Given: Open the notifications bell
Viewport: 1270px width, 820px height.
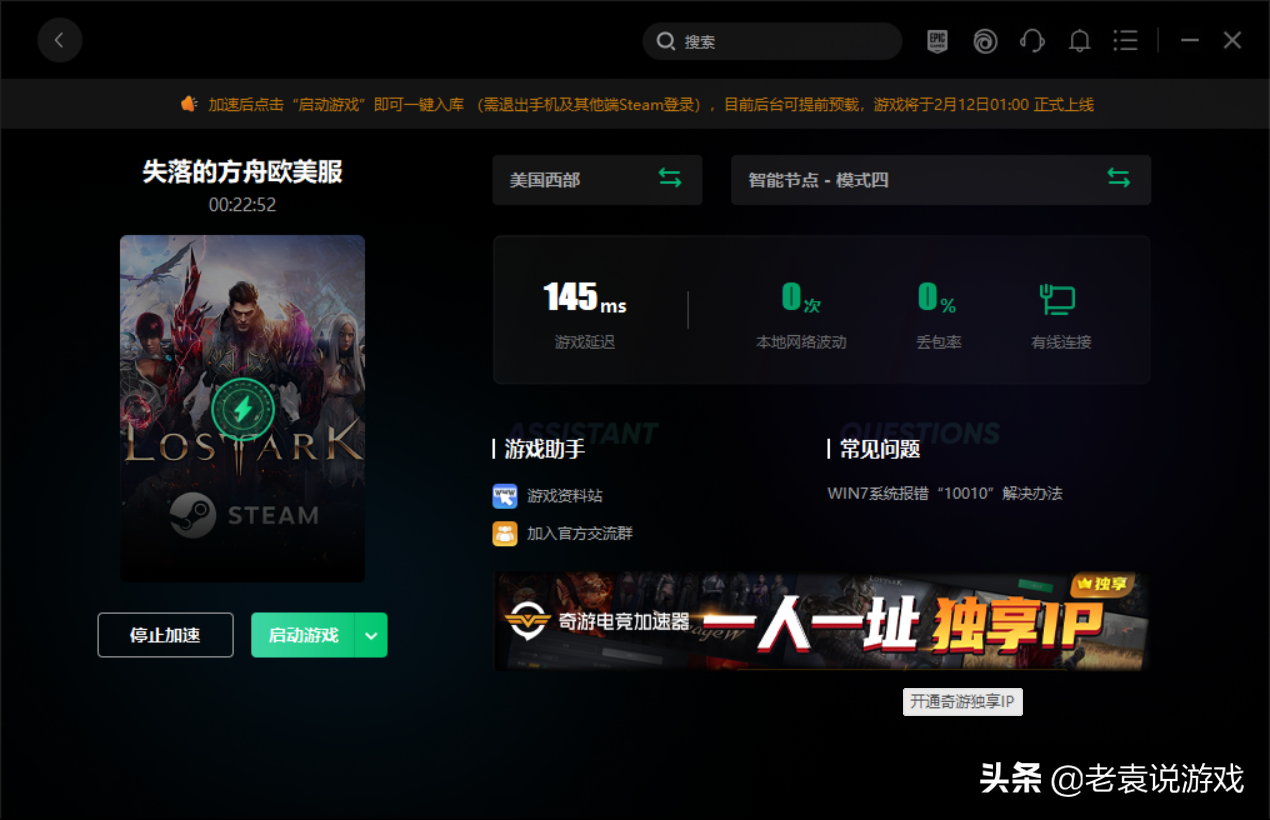Looking at the screenshot, I should pos(1079,41).
